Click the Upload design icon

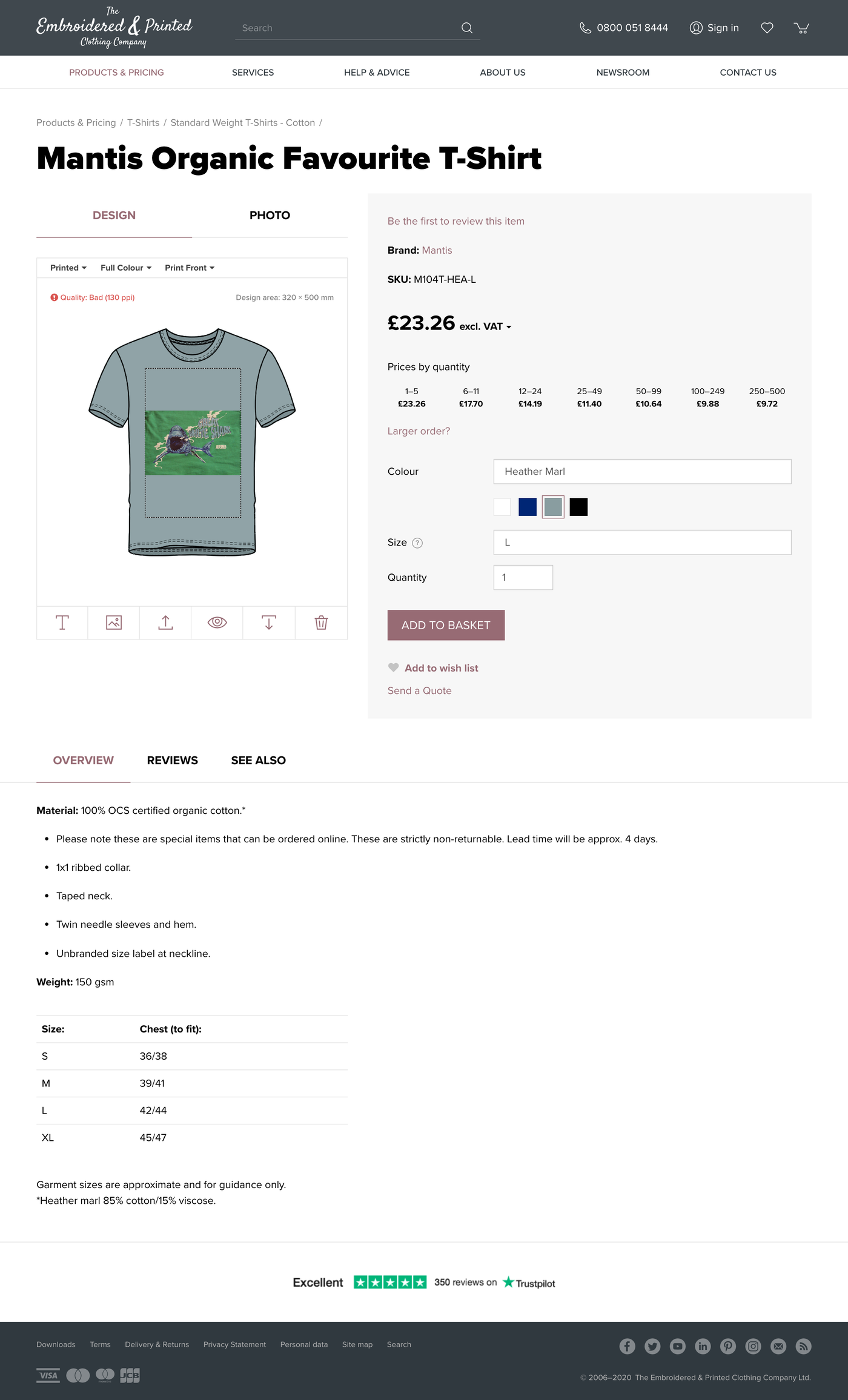165,622
